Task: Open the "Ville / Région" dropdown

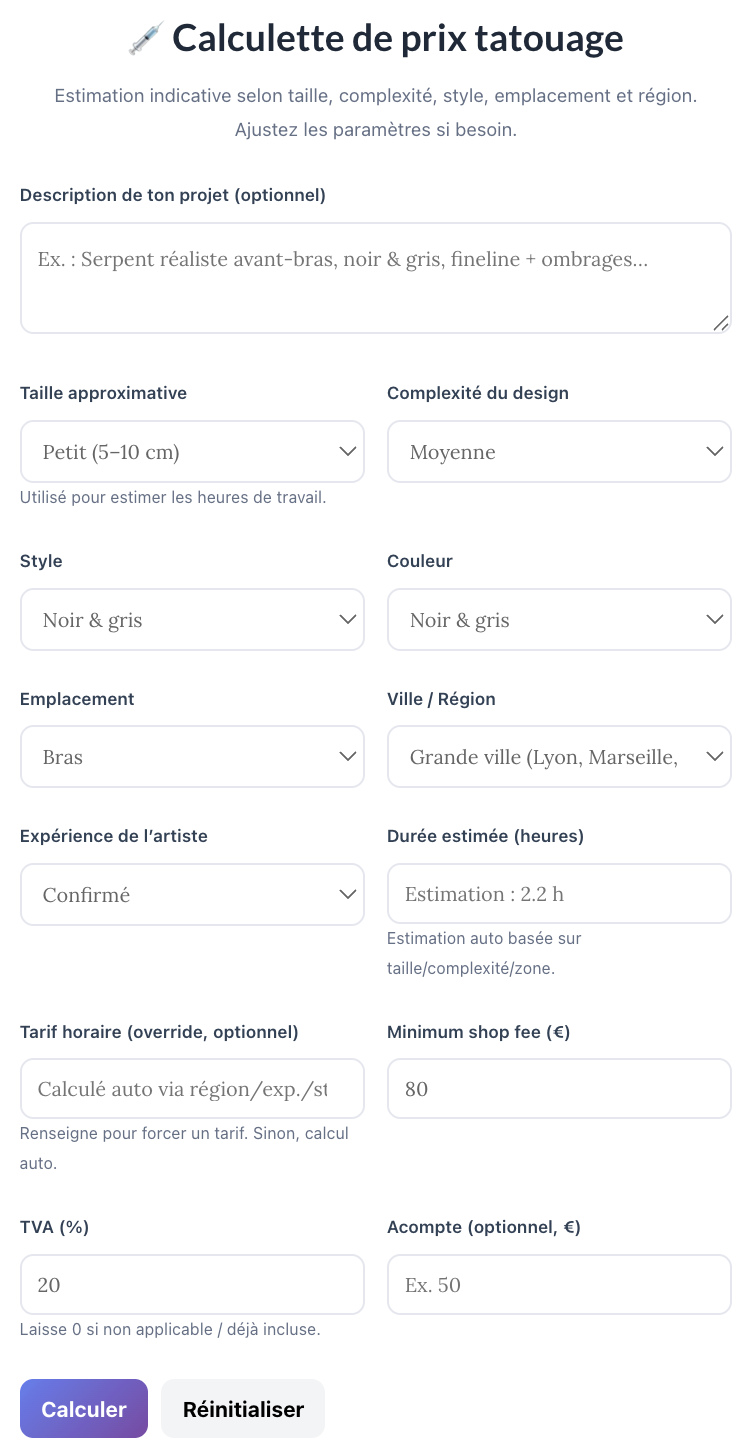Action: (x=559, y=757)
